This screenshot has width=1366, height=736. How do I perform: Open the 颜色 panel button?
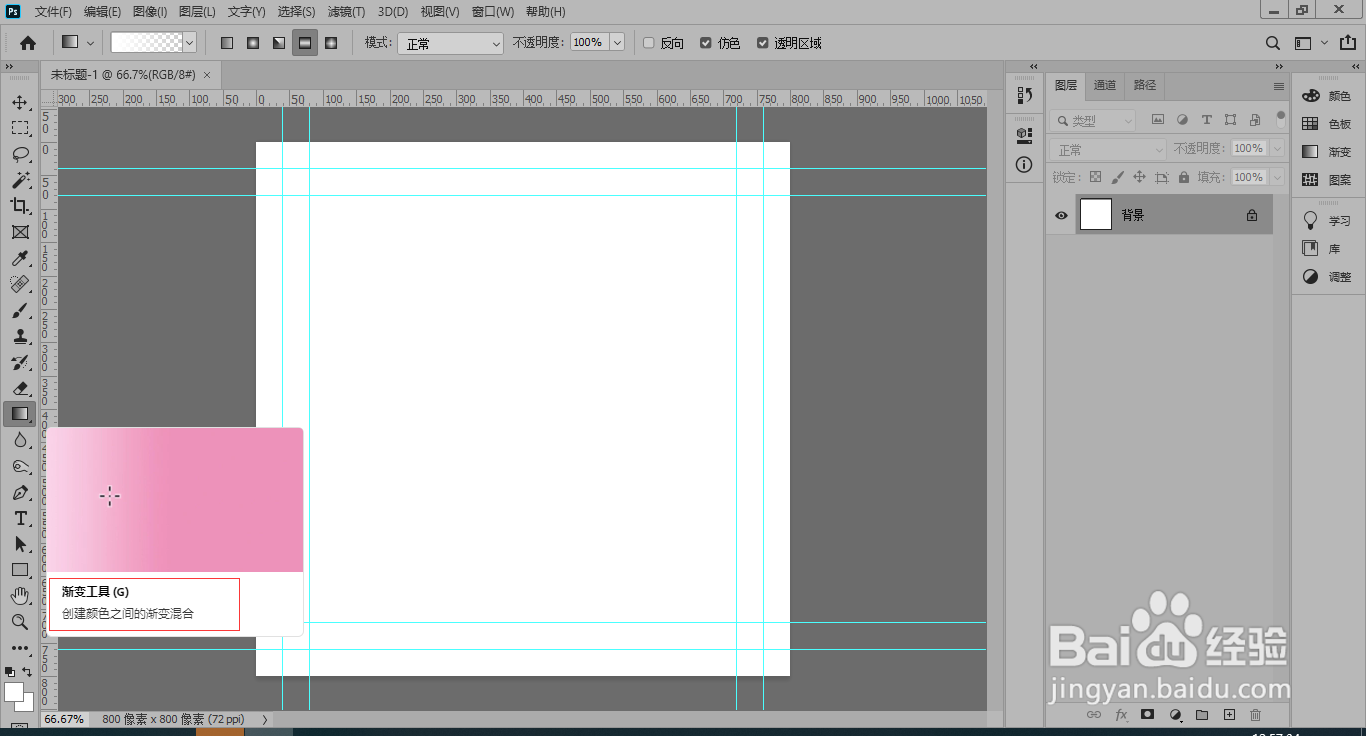click(x=1327, y=96)
